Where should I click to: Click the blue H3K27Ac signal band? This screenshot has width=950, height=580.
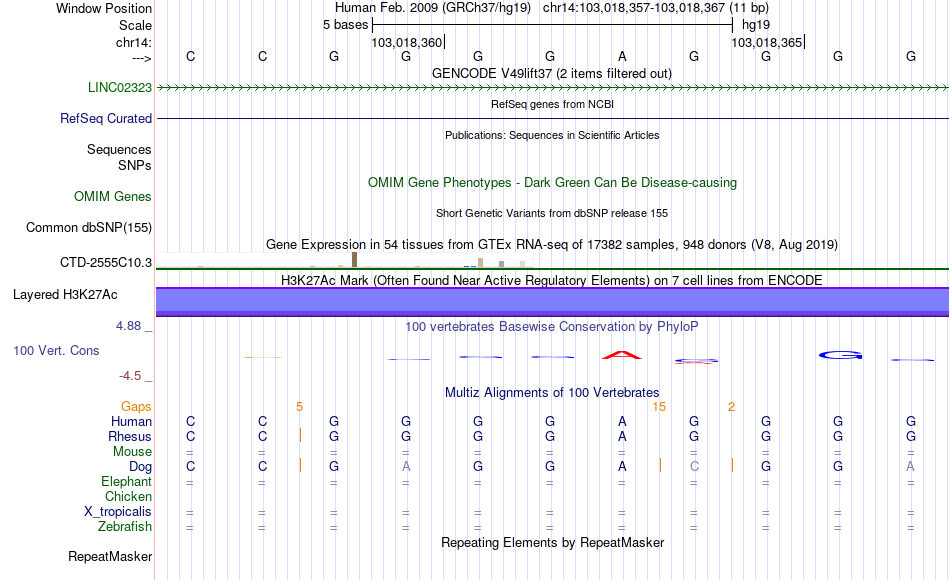(x=552, y=301)
